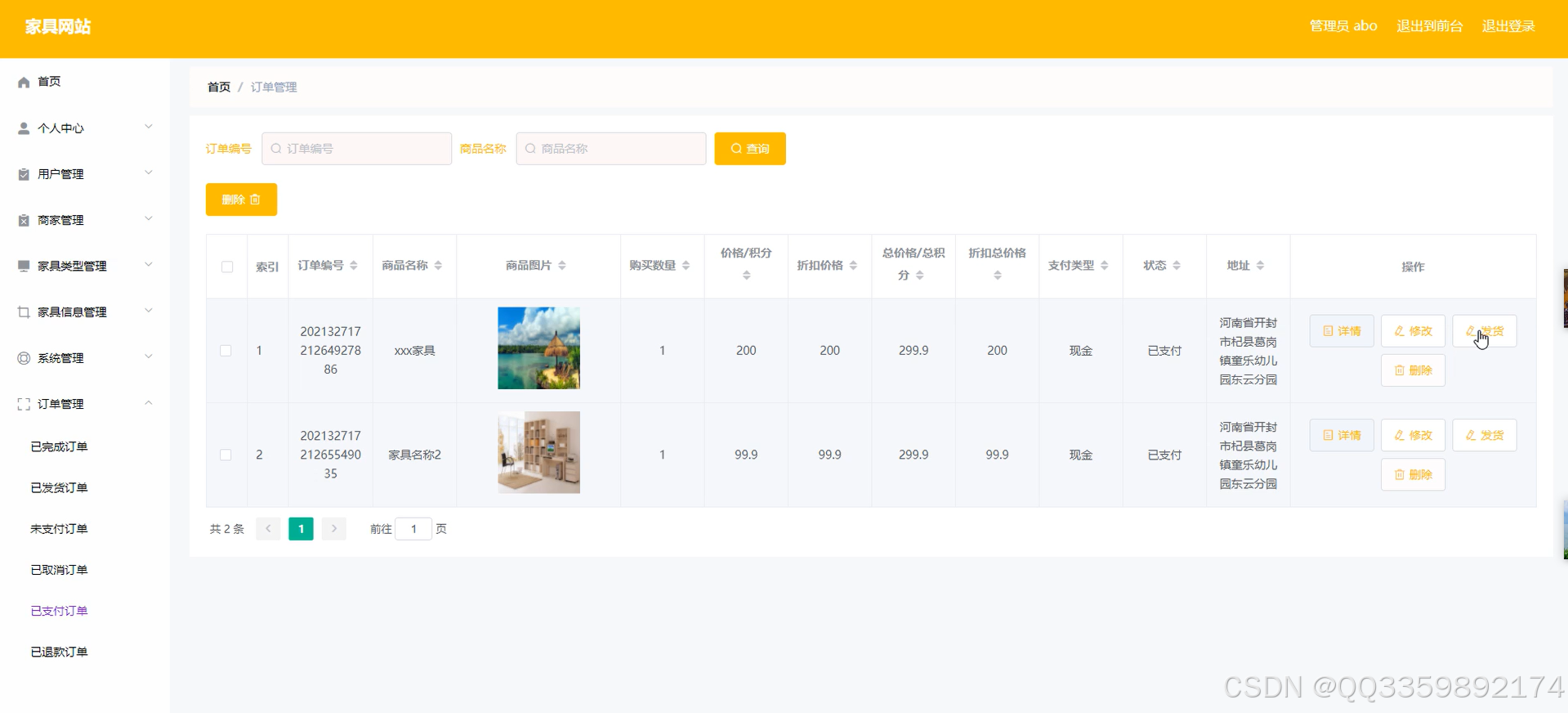The image size is (1568, 713).
Task: Click the 用户管理 clipboard icon
Action: [24, 174]
